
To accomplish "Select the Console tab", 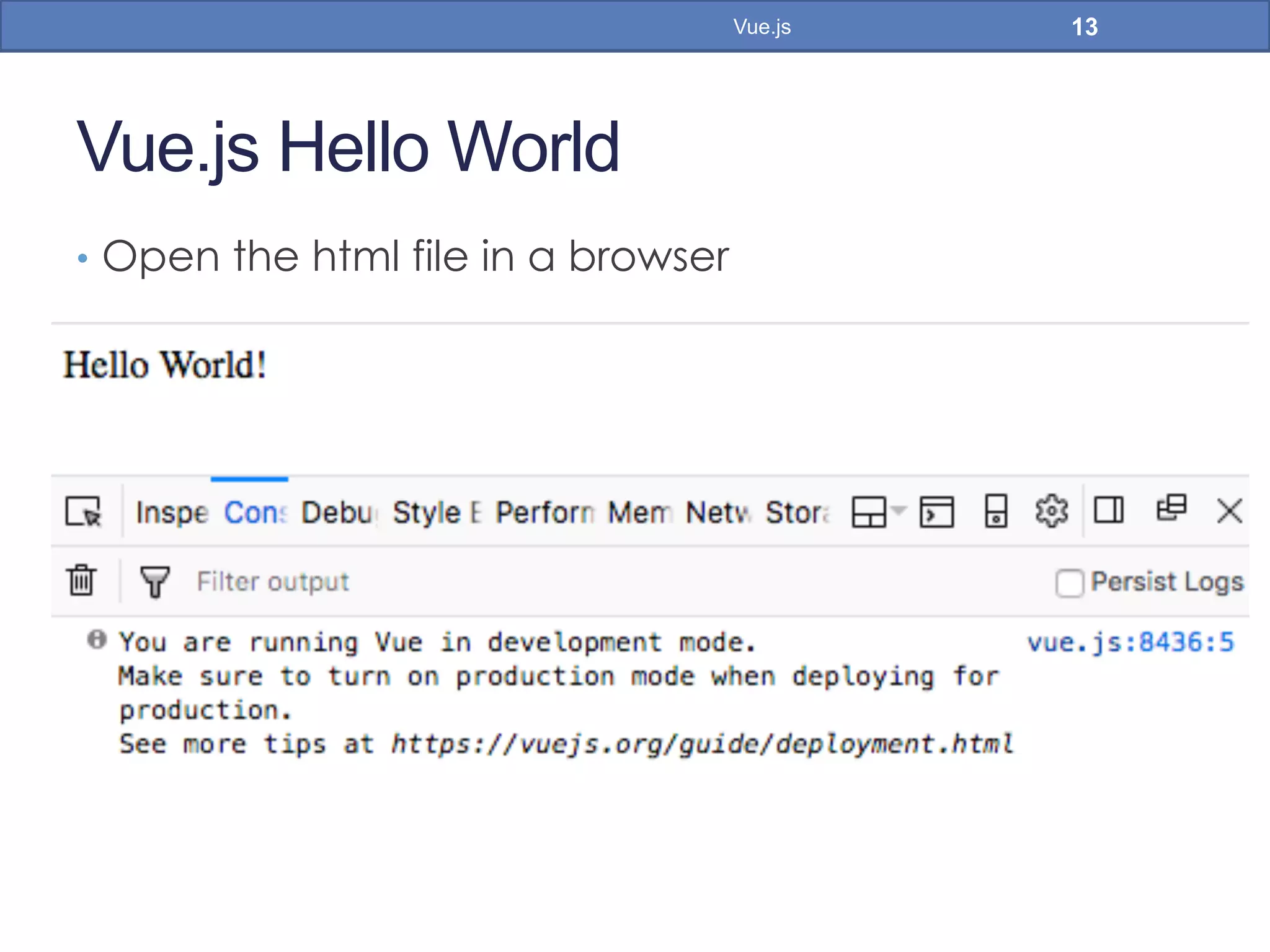I will point(255,513).
